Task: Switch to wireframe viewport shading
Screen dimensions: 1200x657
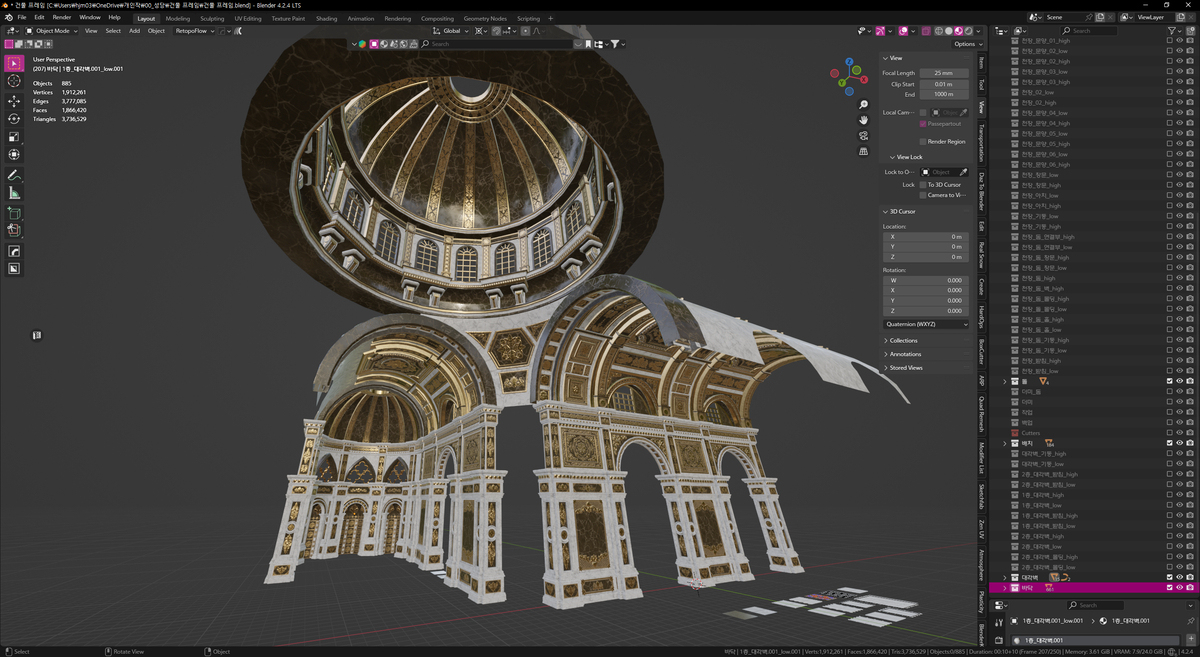Action: pos(938,31)
